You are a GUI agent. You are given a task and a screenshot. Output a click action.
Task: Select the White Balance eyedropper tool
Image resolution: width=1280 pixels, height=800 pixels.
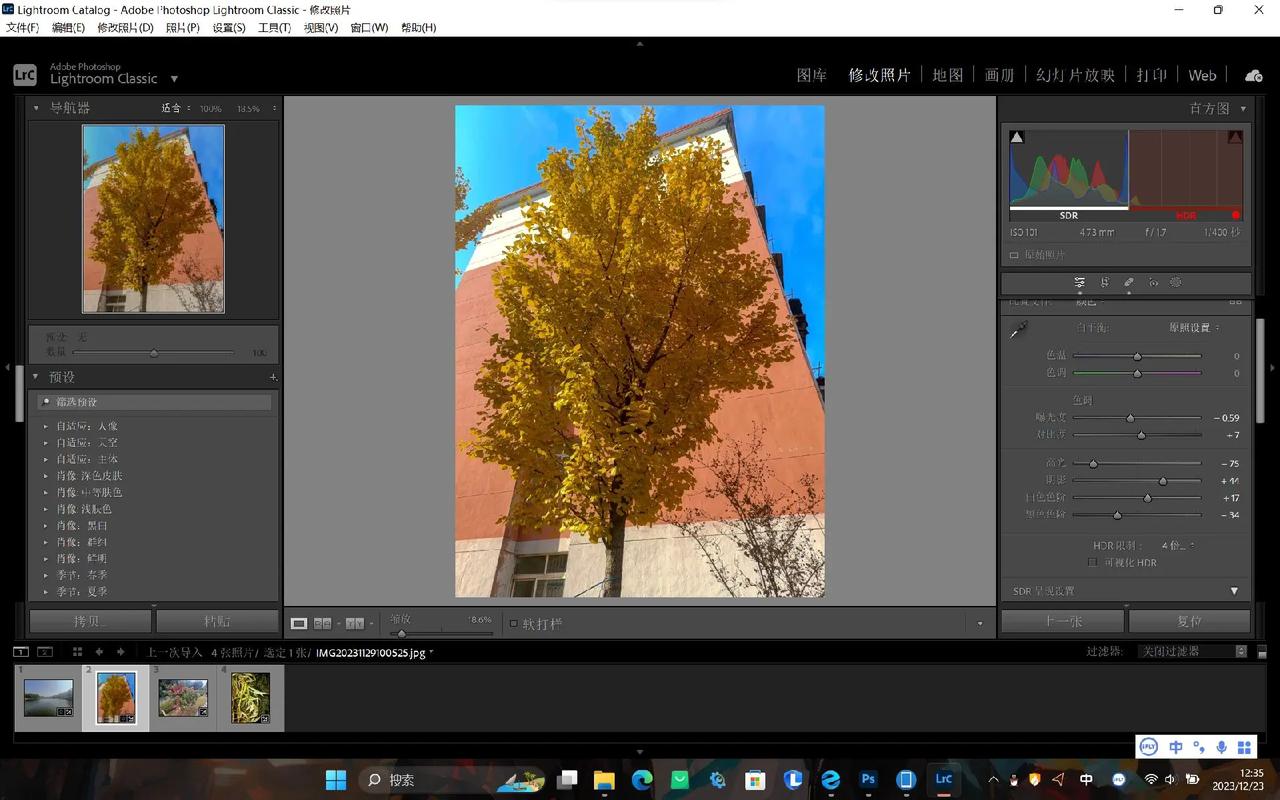tap(1016, 330)
